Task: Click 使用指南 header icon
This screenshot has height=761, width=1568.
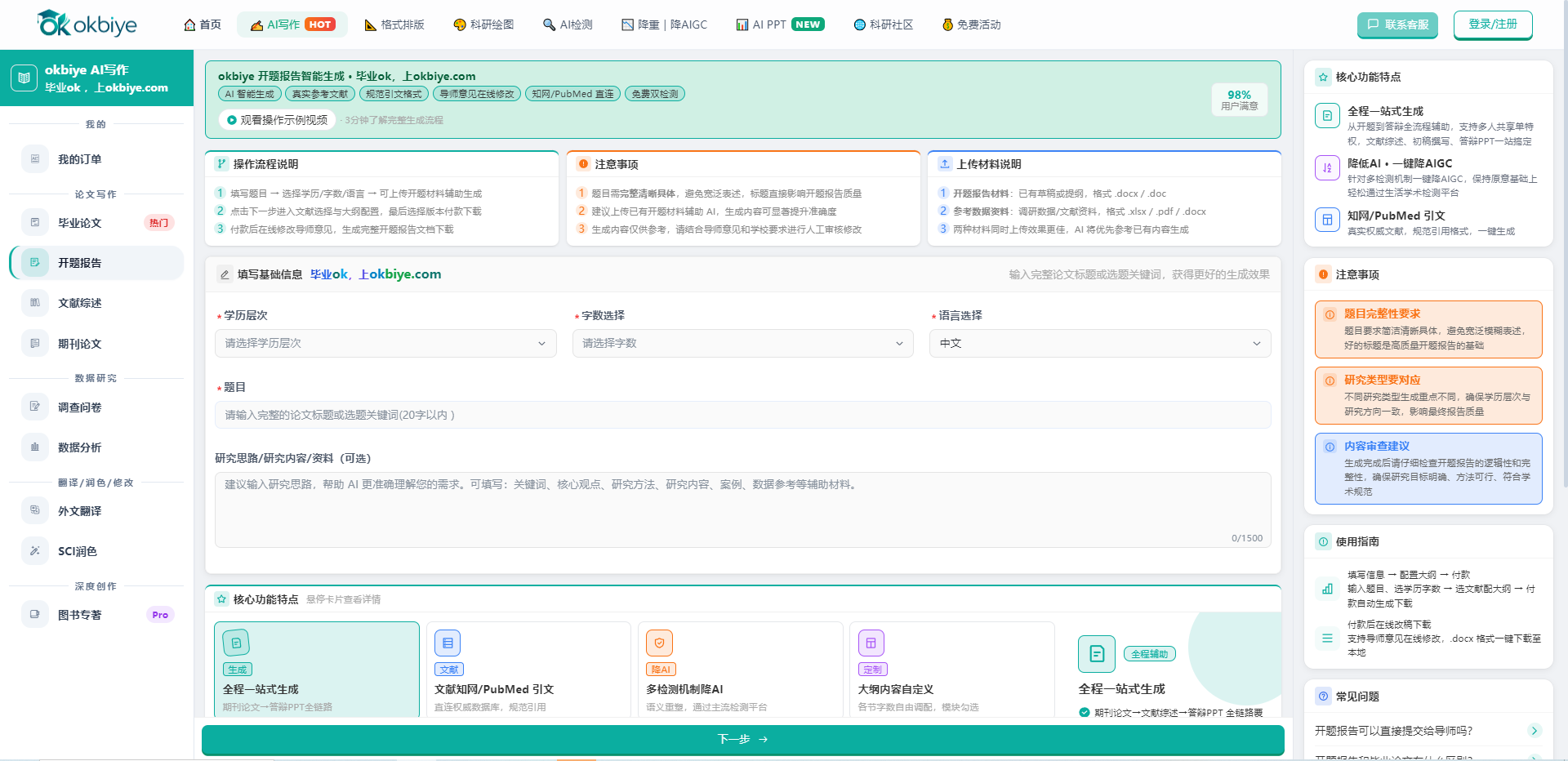Action: pos(1323,541)
